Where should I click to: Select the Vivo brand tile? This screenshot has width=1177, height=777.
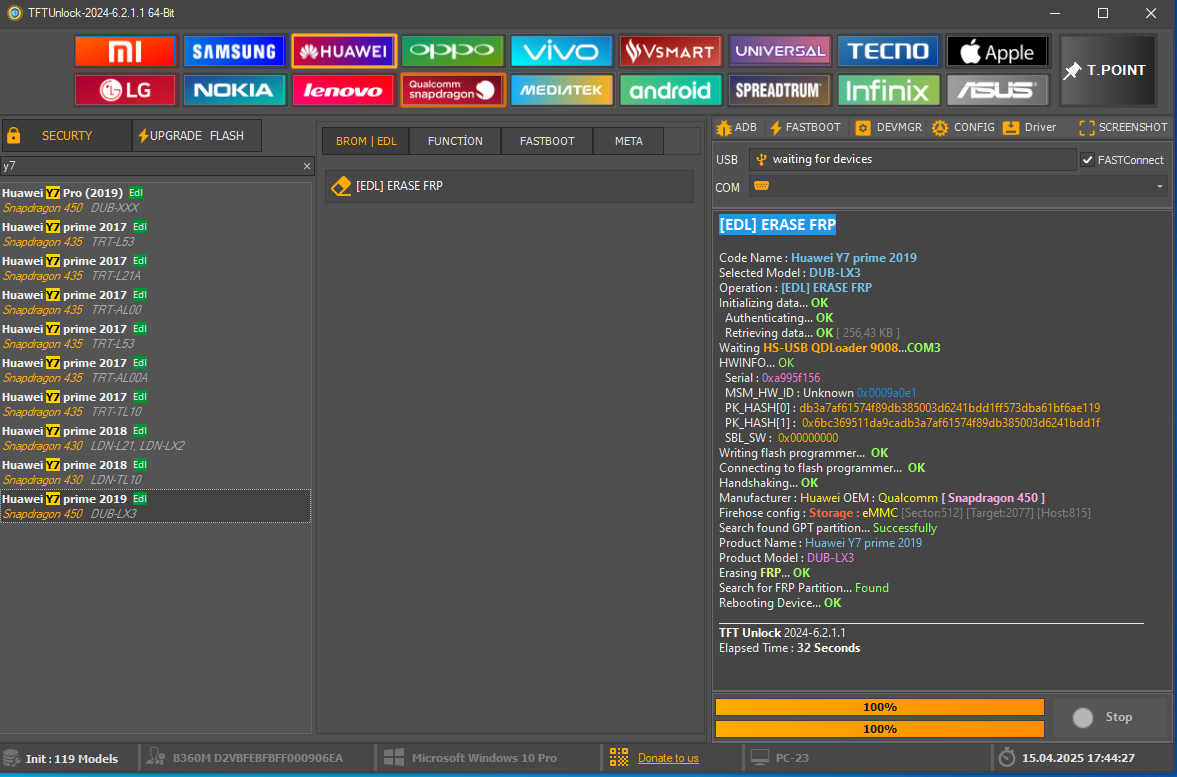pyautogui.click(x=561, y=51)
